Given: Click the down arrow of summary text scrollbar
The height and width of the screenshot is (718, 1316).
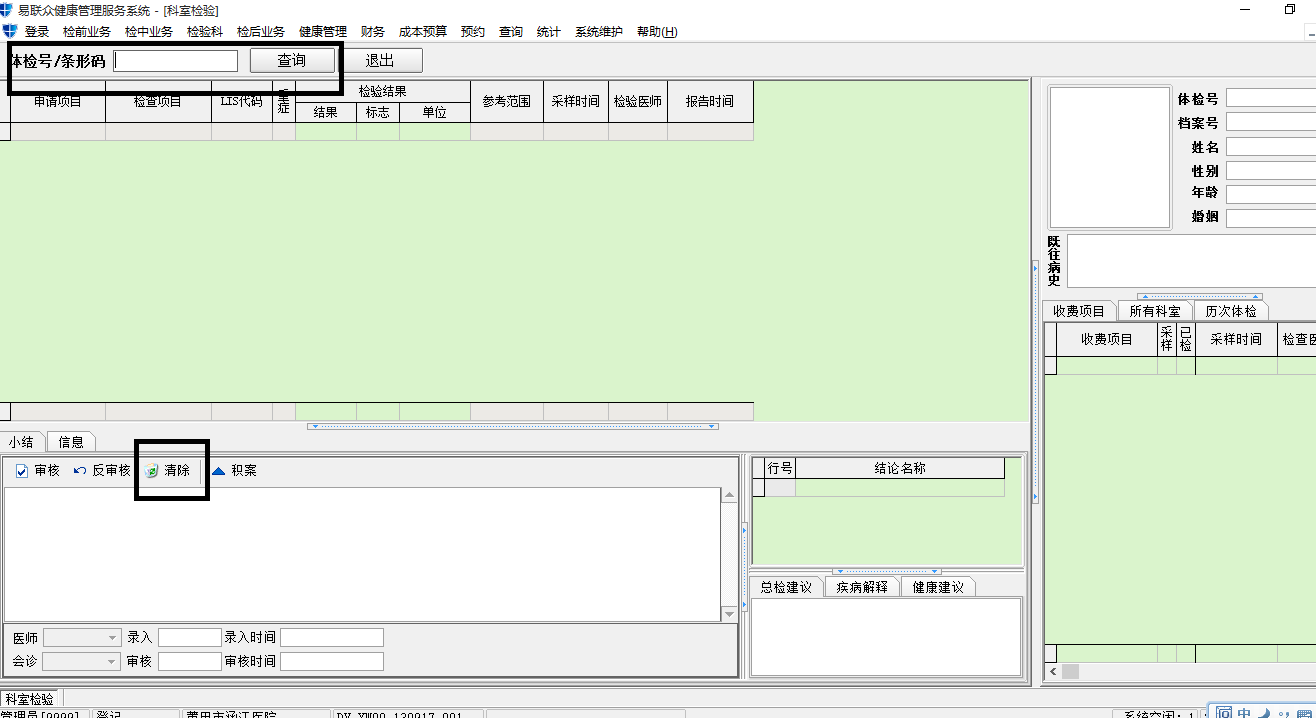Looking at the screenshot, I should click(x=730, y=613).
